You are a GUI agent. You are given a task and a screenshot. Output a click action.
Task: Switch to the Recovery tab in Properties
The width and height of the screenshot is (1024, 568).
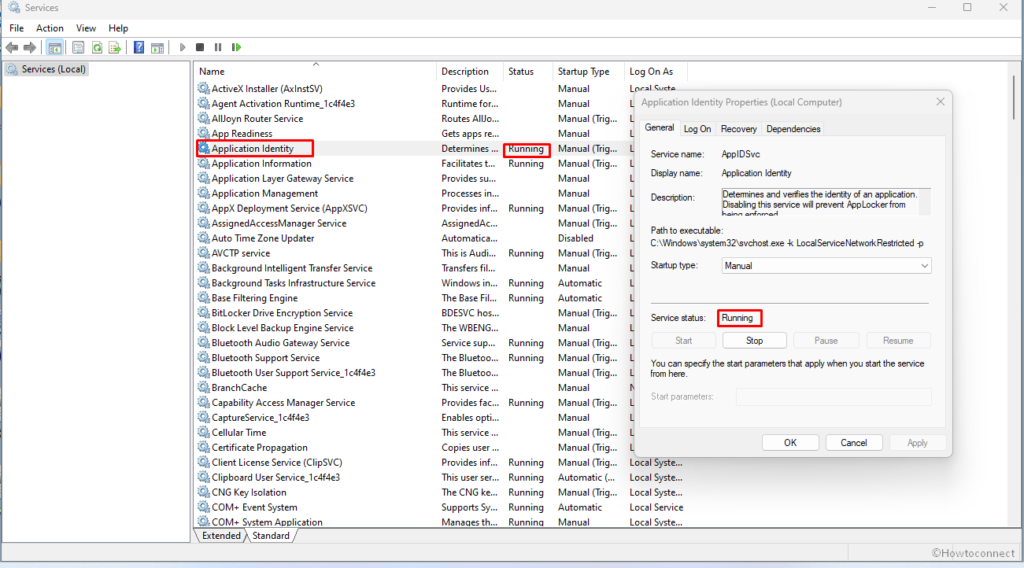[738, 129]
